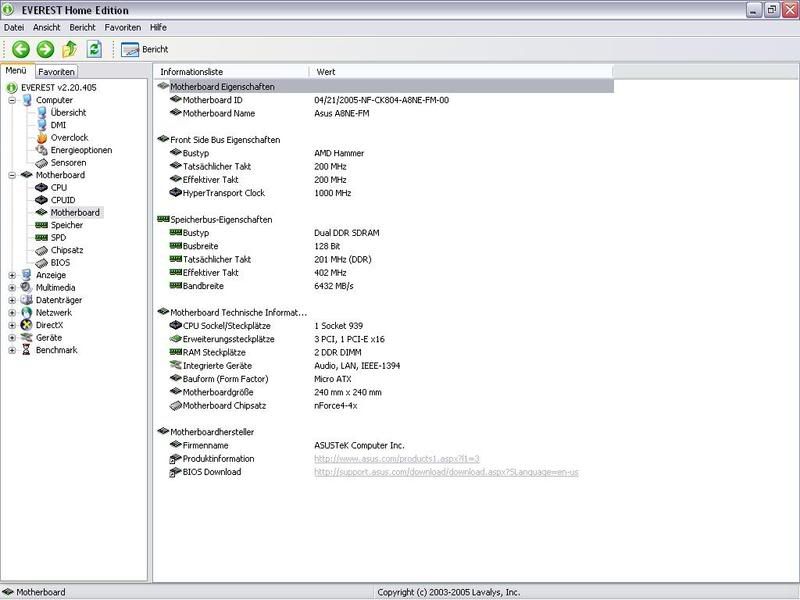This screenshot has width=800, height=600.
Task: Expand the DirectX tree node
Action: coord(12,325)
